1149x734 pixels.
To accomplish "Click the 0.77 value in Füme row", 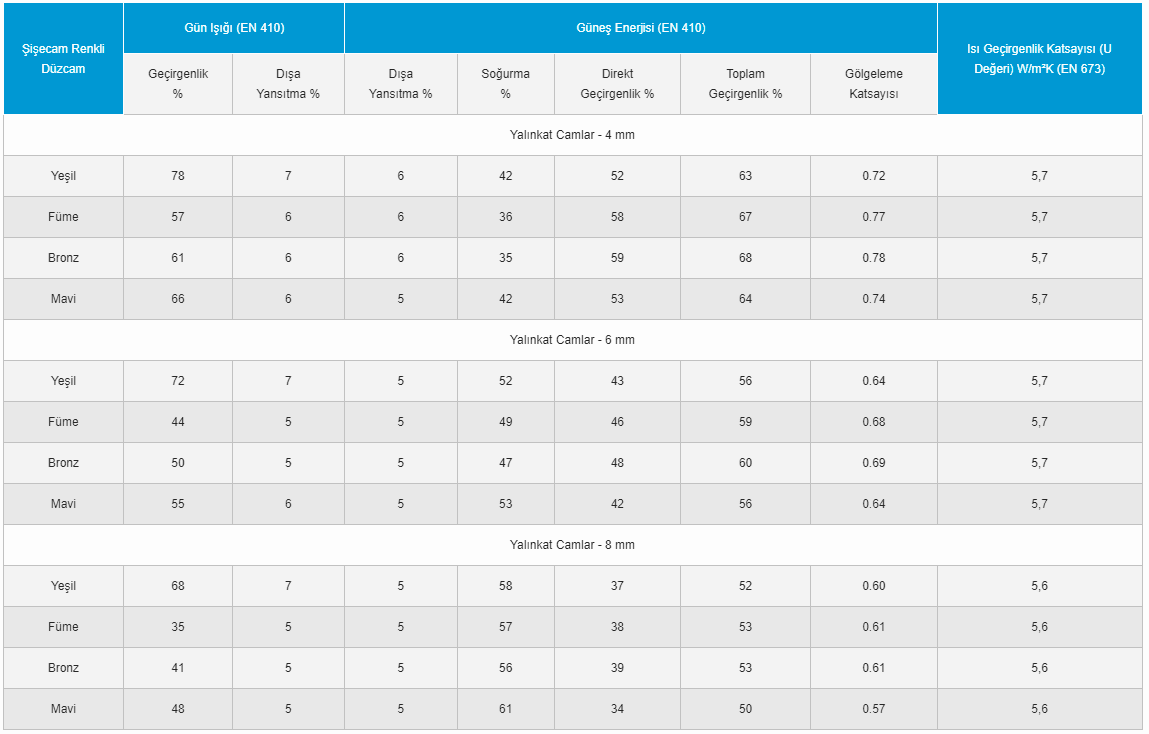I will pos(874,217).
